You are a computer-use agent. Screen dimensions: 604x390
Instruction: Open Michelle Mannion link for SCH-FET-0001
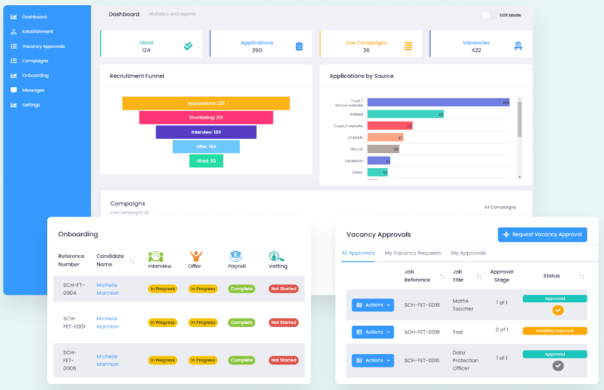pyautogui.click(x=107, y=323)
